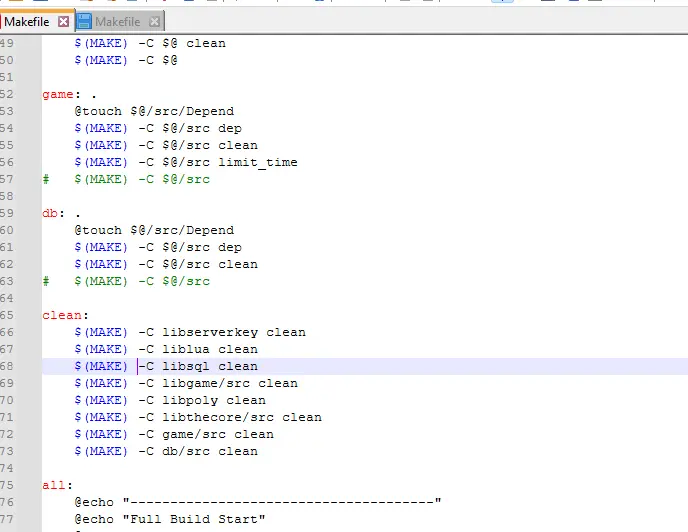Click the 'db:' target label
Screen dimensions: 688x532
(x=54, y=213)
